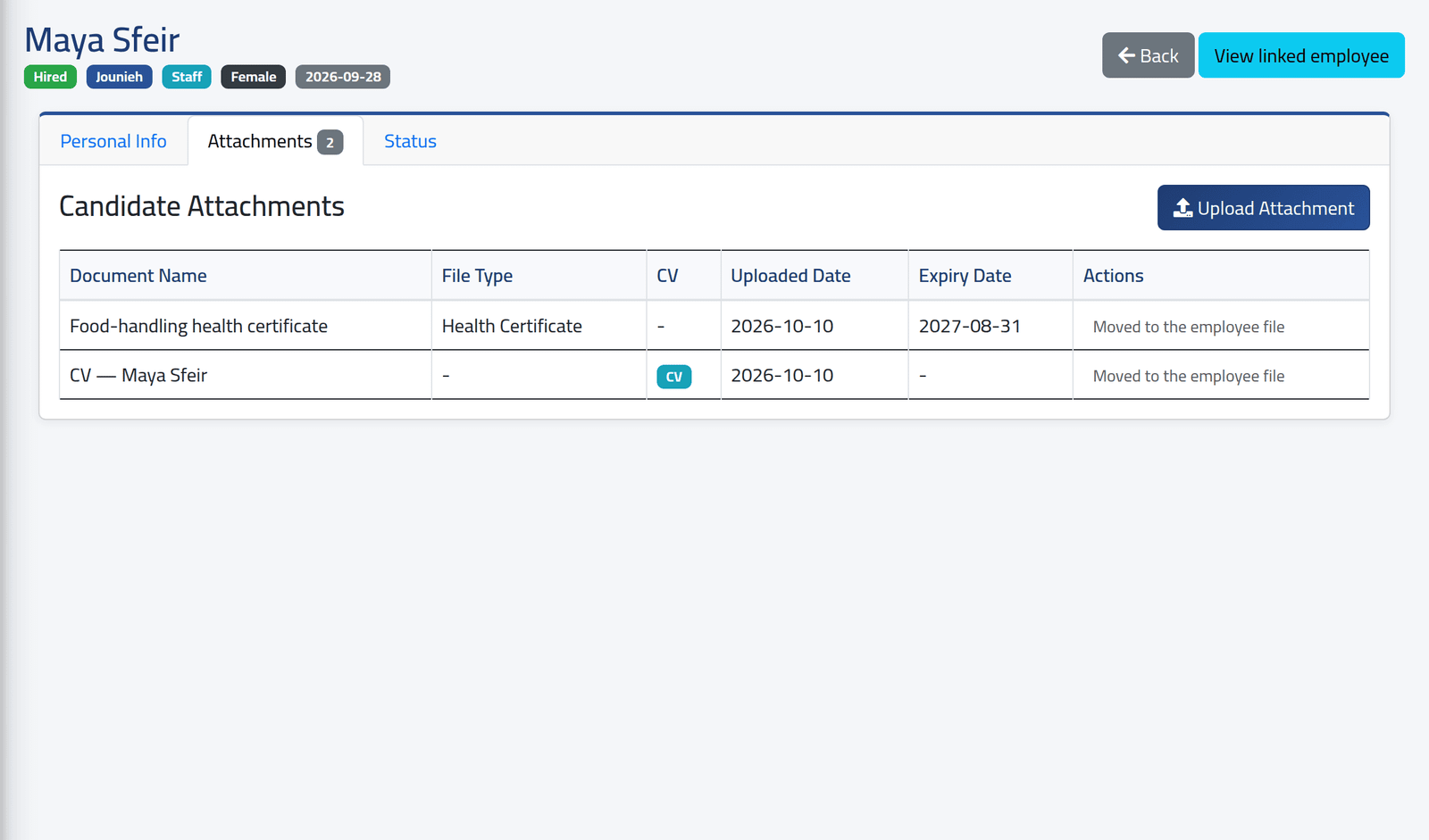Open the View linked employee page

1301,55
